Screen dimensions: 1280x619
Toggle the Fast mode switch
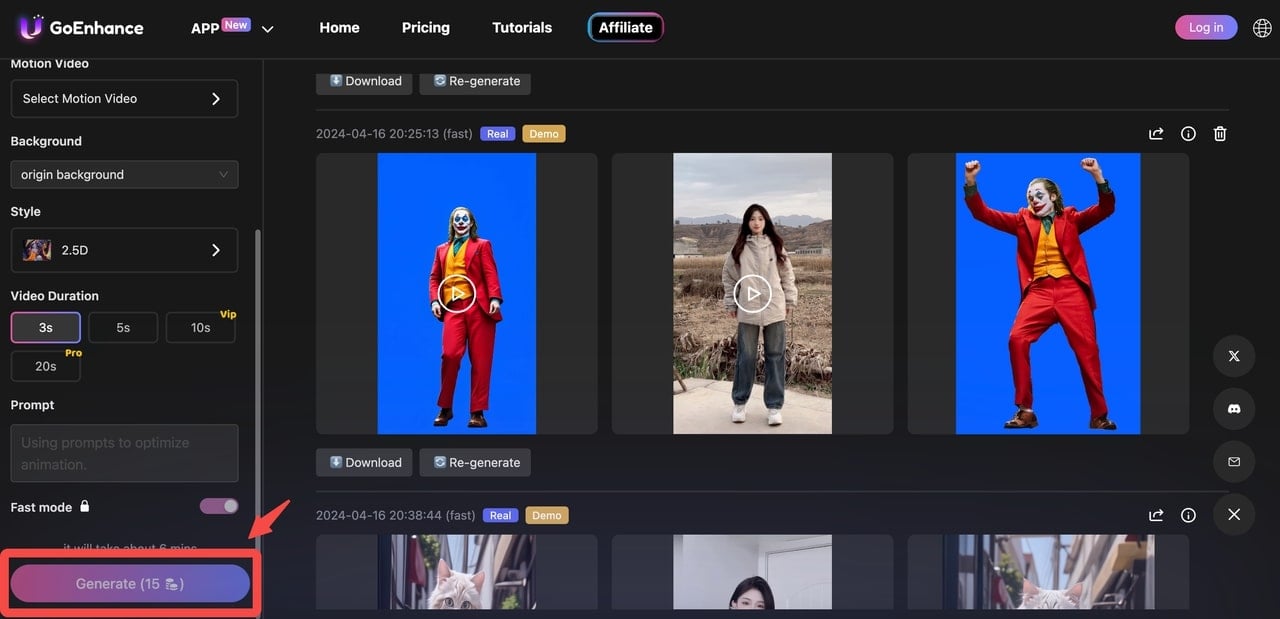219,506
